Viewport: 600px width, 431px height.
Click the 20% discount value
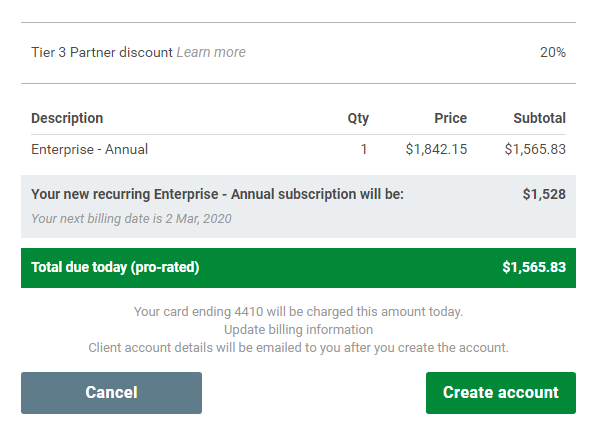click(553, 52)
